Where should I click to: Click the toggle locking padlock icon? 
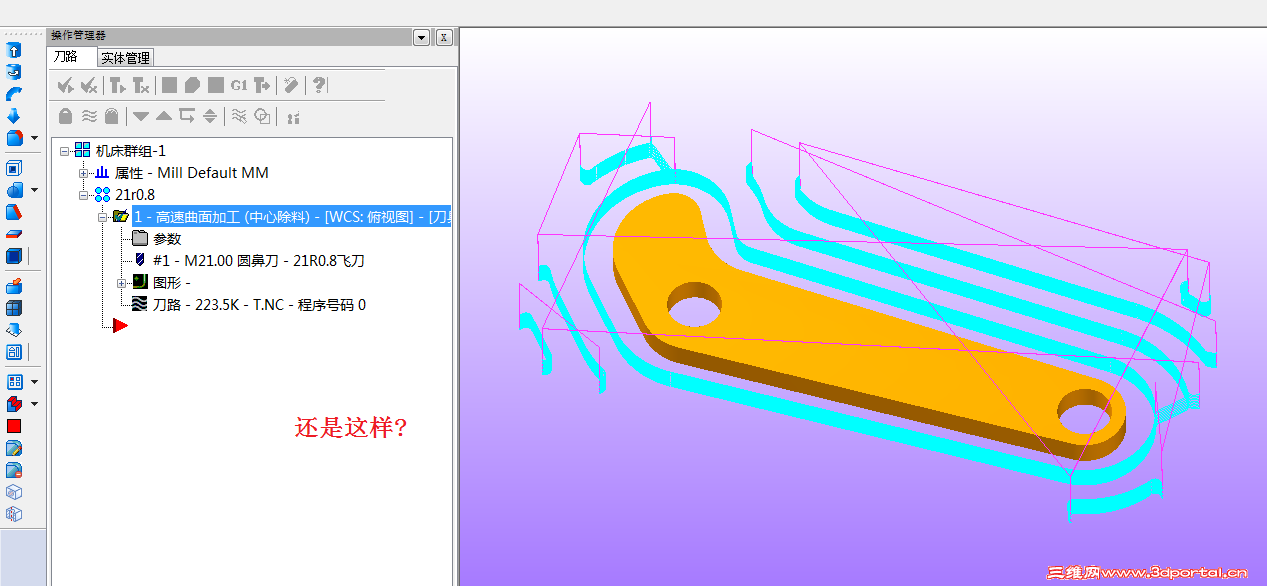pyautogui.click(x=66, y=116)
